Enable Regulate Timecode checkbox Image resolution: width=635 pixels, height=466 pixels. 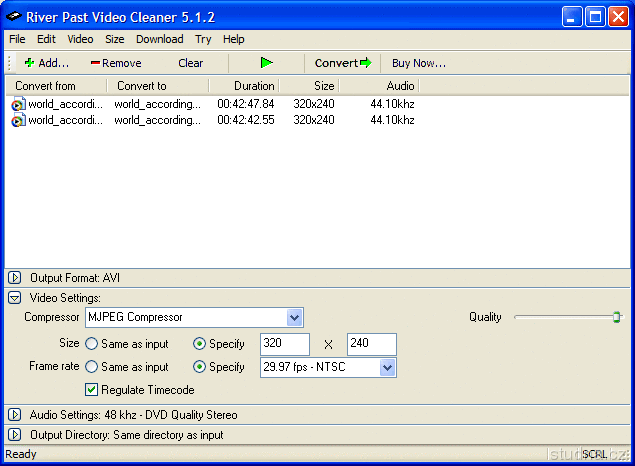pyautogui.click(x=92, y=390)
